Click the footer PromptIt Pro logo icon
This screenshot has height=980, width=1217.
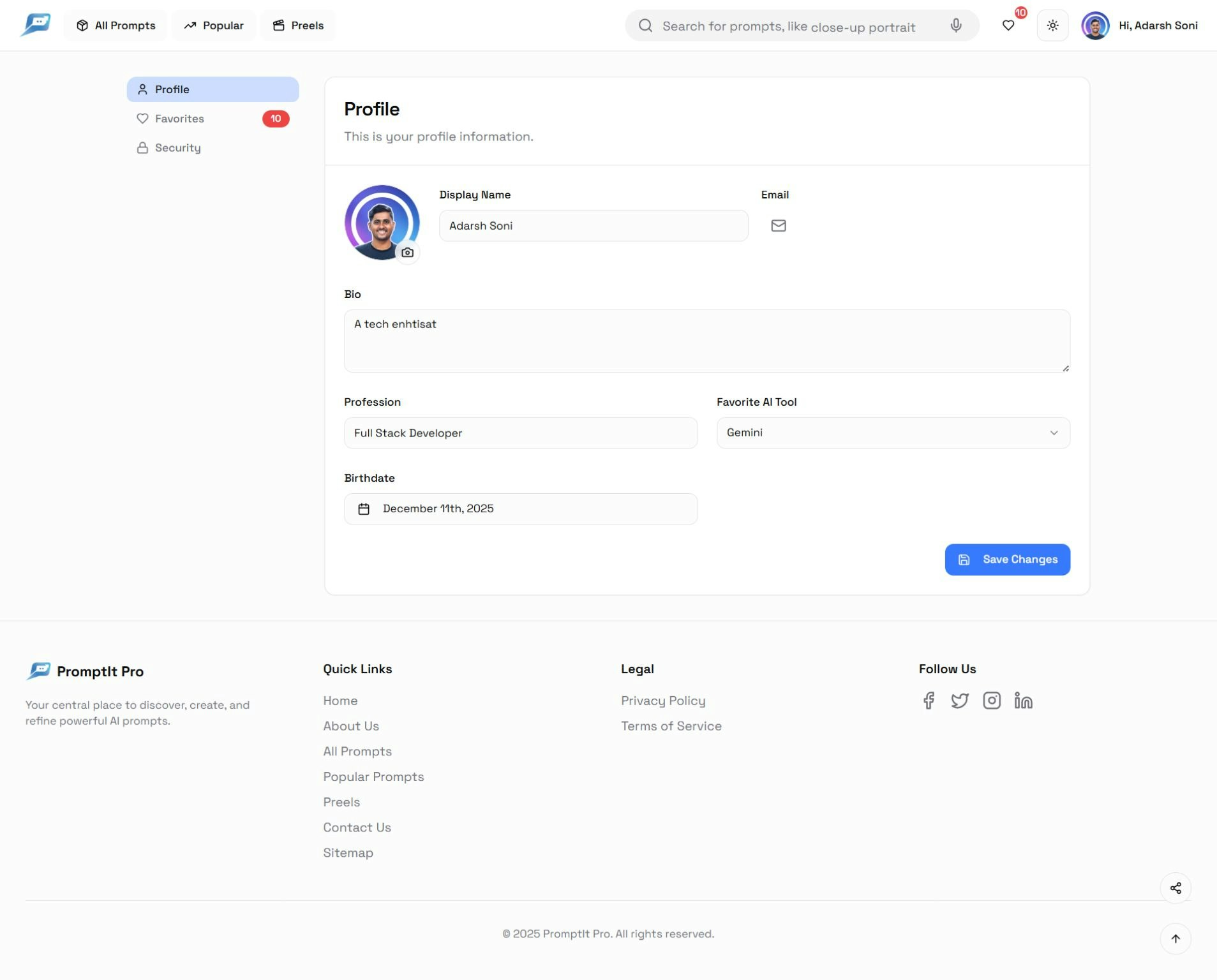click(38, 671)
